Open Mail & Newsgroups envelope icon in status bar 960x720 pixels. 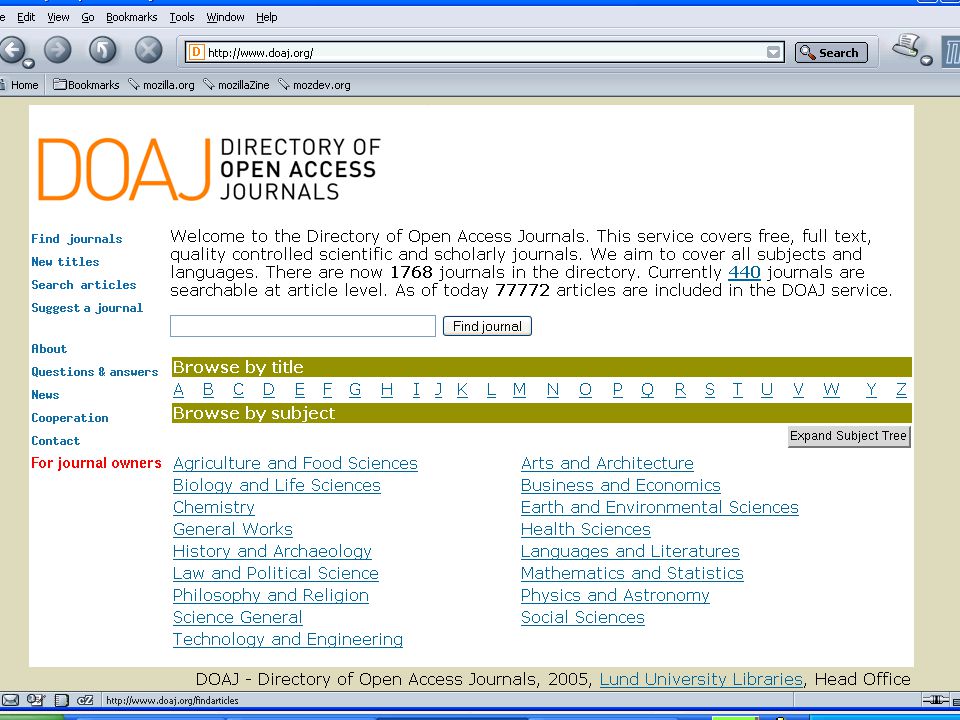click(10, 700)
